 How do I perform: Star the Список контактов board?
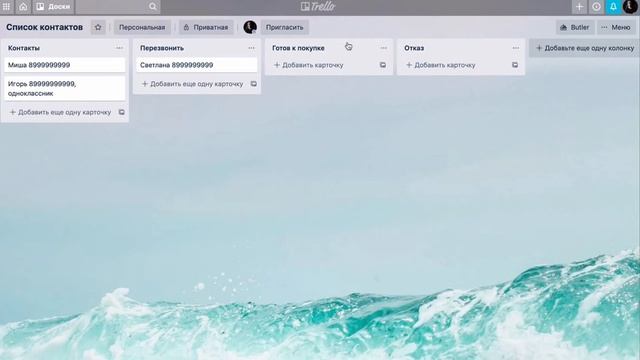(x=98, y=27)
